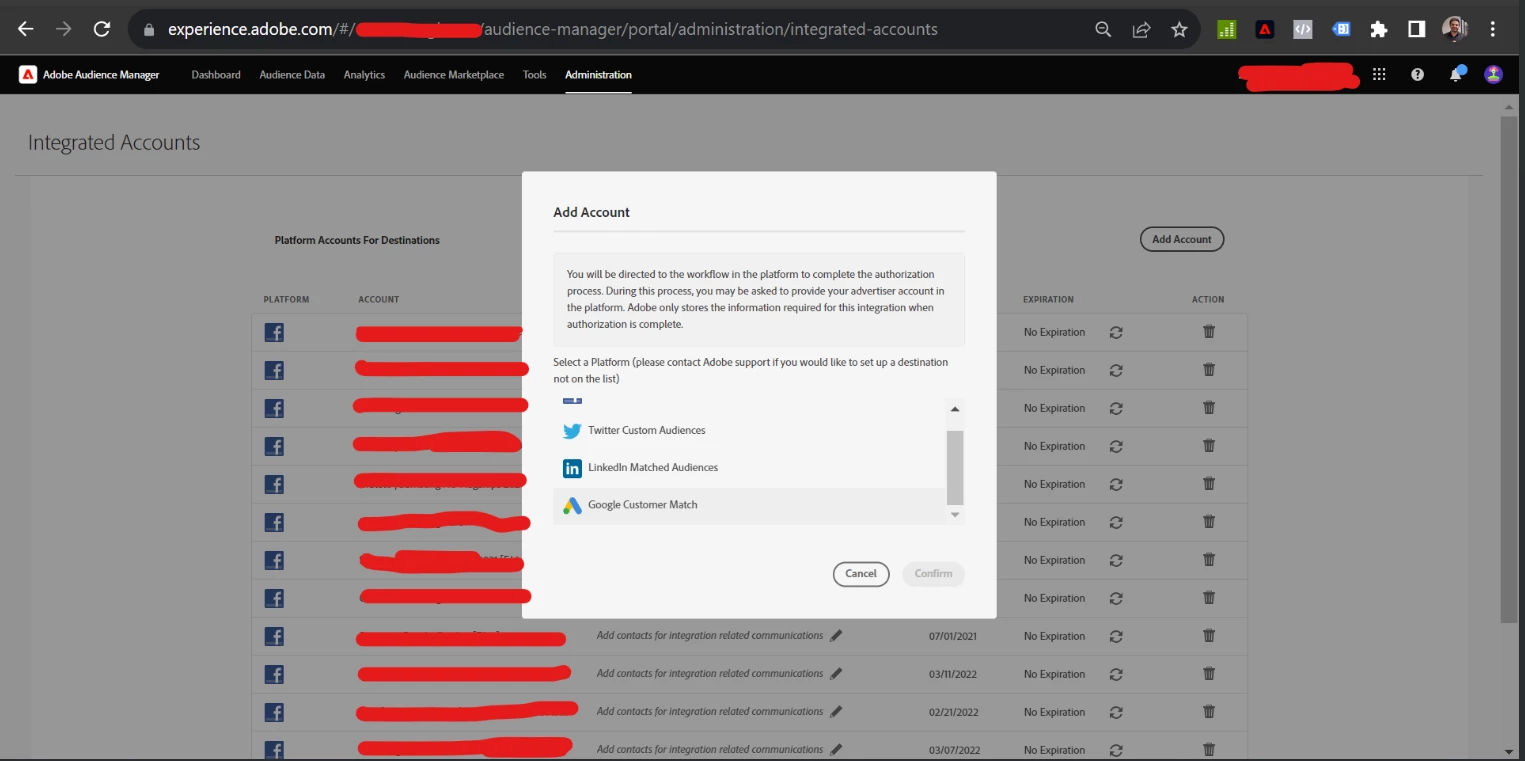The width and height of the screenshot is (1525, 761).
Task: Bookmark this page with the star
Action: click(1179, 30)
